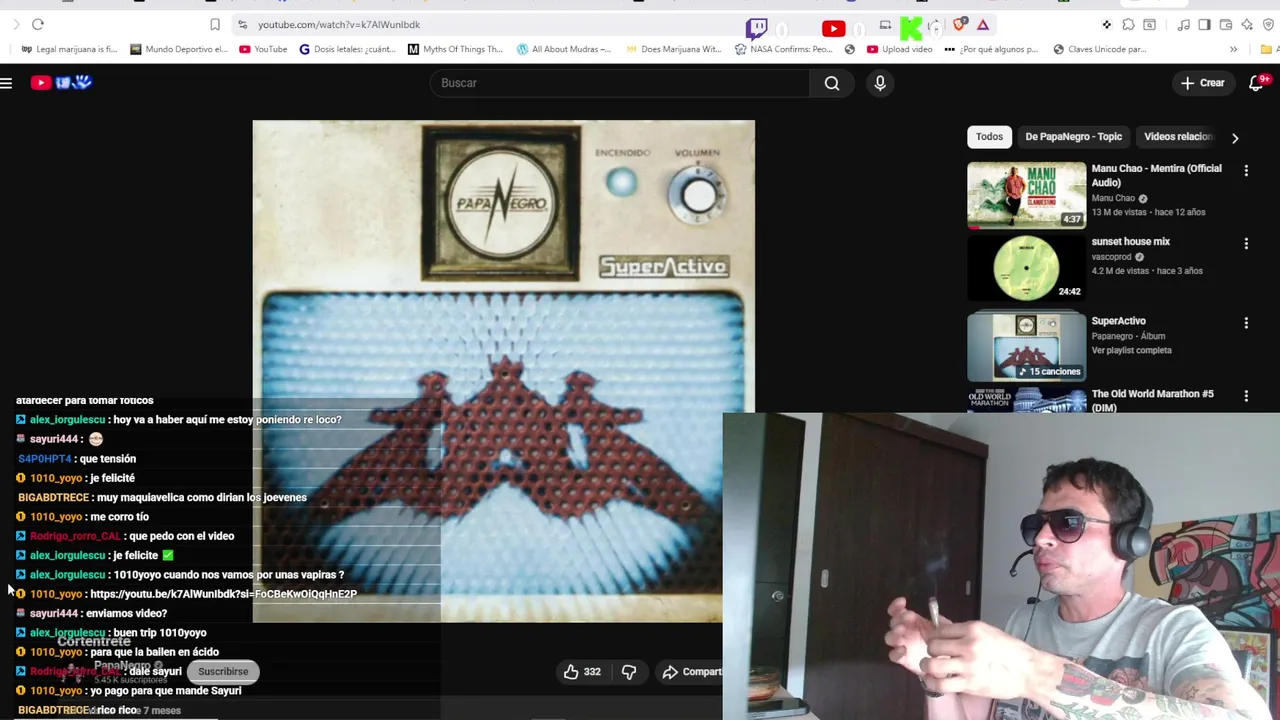Image resolution: width=1280 pixels, height=720 pixels.
Task: Click the Buscar search field
Action: (620, 83)
